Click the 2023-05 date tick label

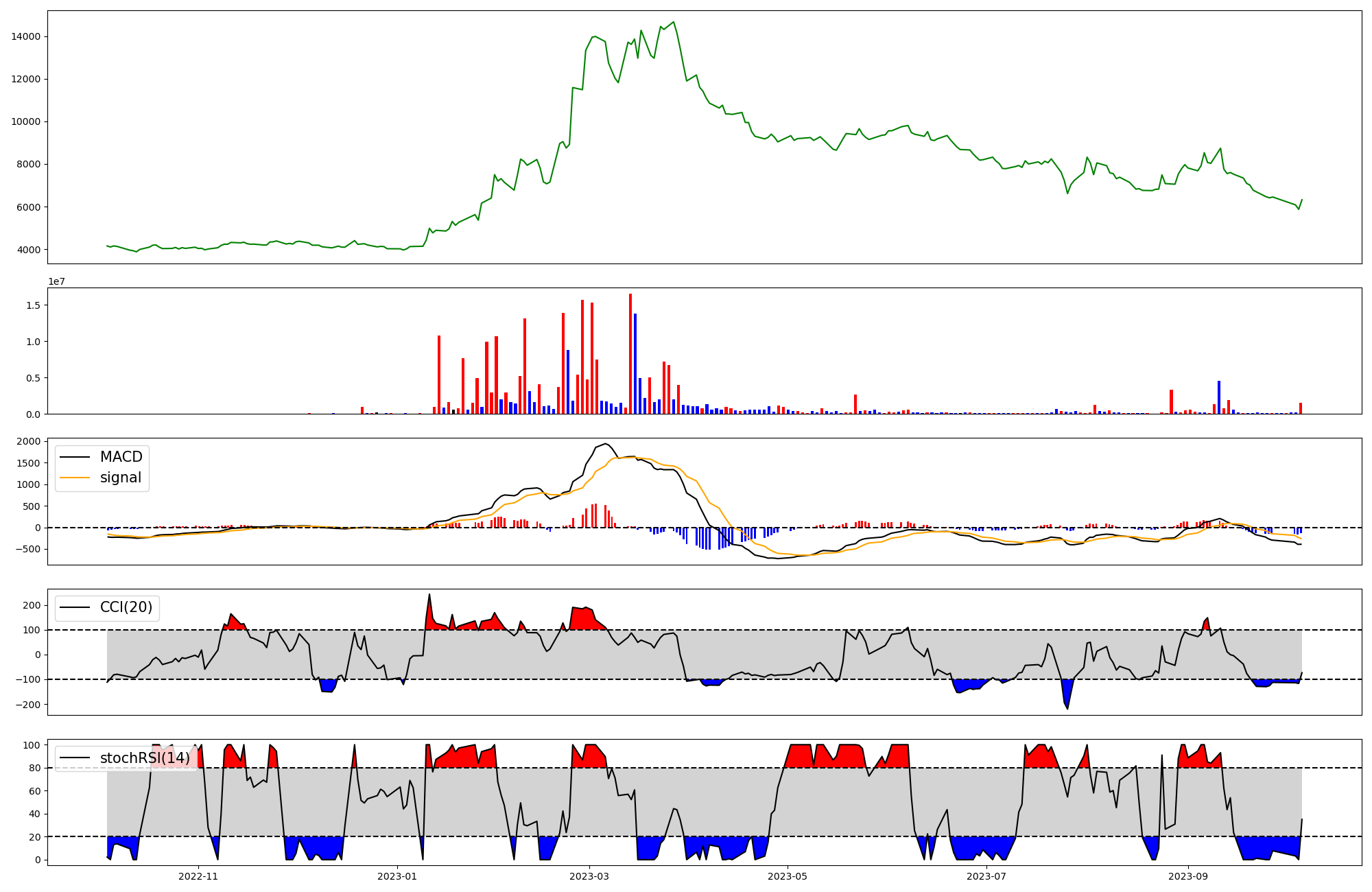[788, 876]
